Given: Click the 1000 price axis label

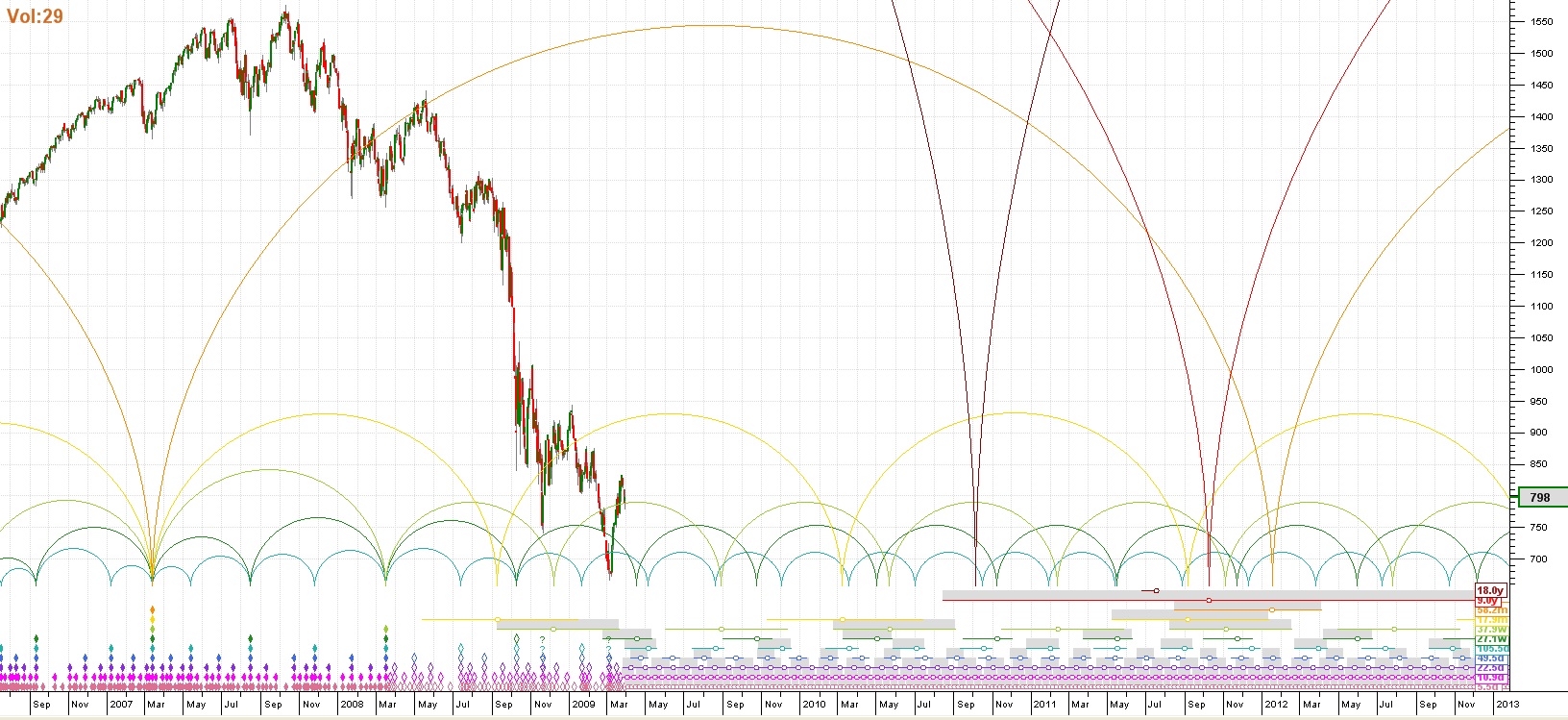Looking at the screenshot, I should pos(1541,370).
